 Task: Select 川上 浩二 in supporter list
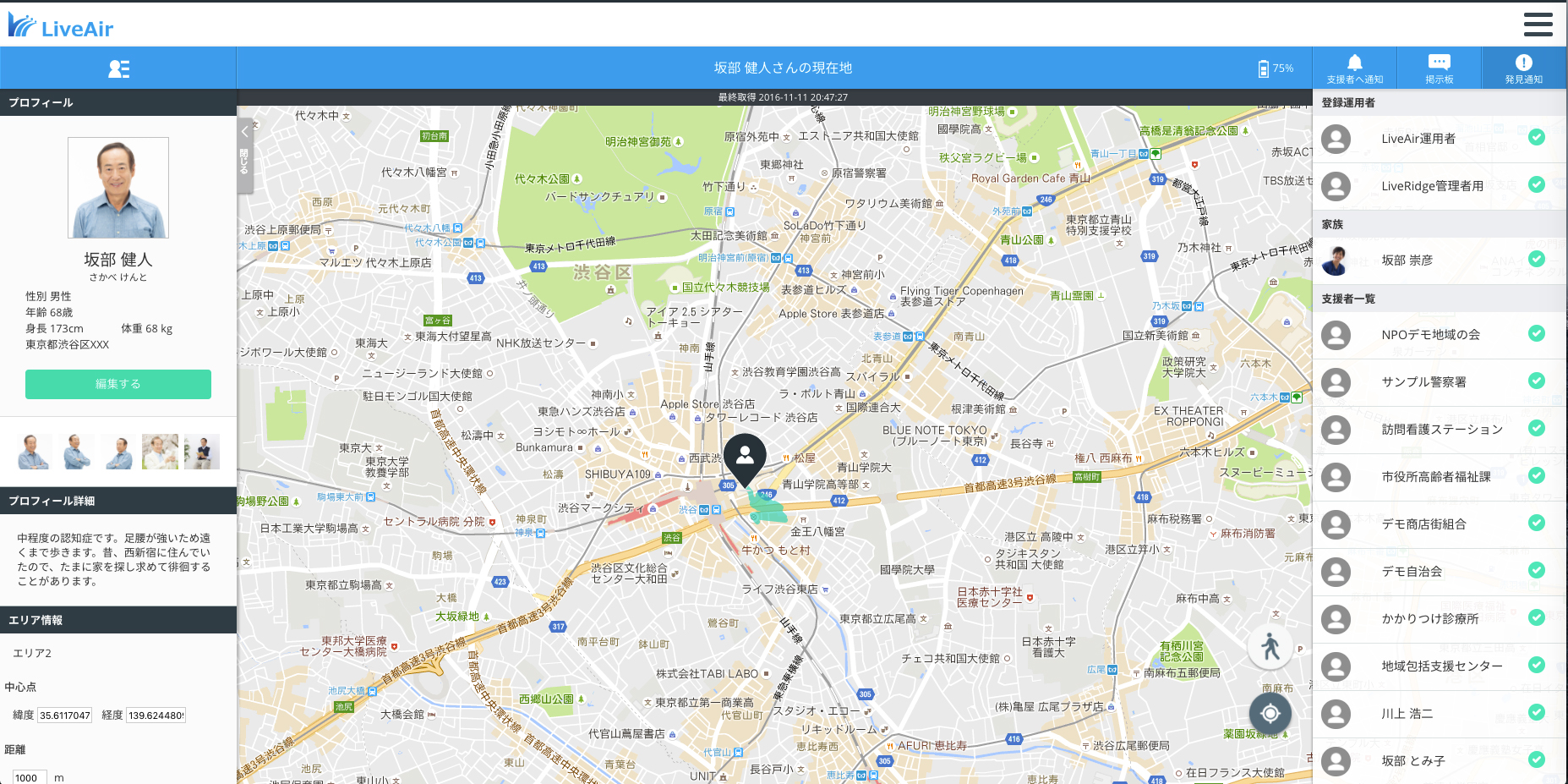tap(1440, 714)
